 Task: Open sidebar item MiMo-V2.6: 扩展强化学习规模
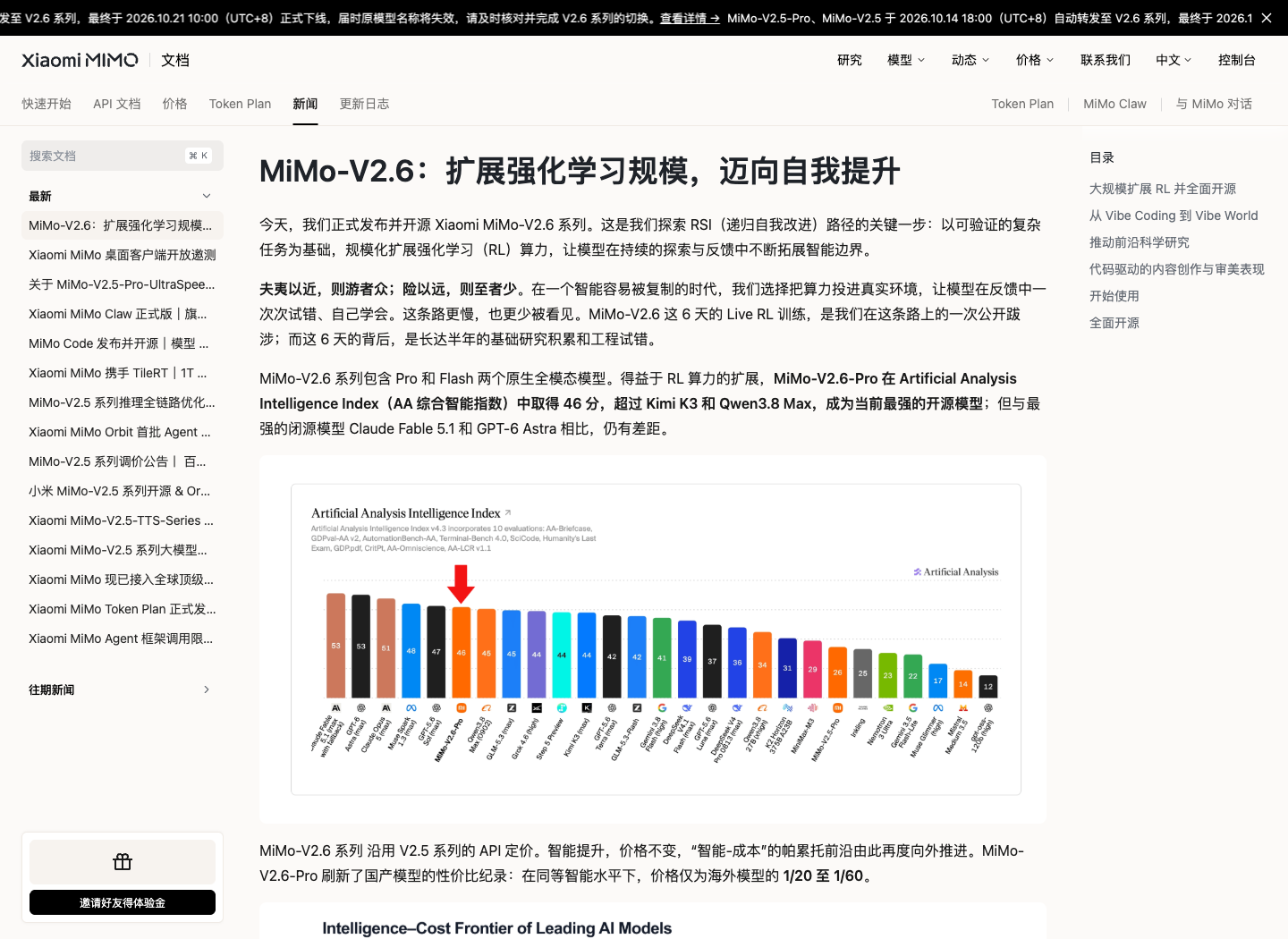coord(123,225)
